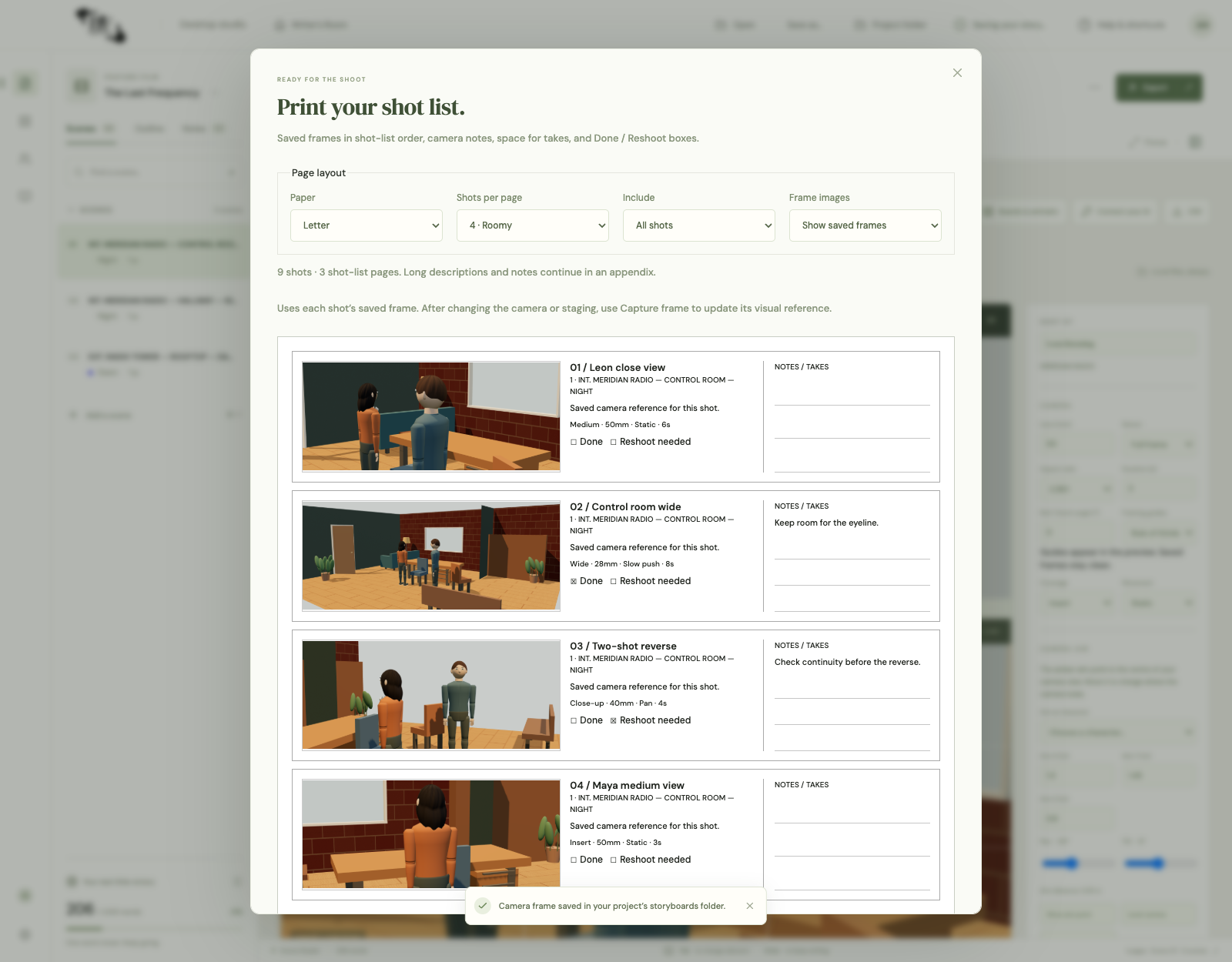The width and height of the screenshot is (1232, 962).
Task: Uncheck Done for shot 02 Control room wide
Action: point(574,581)
